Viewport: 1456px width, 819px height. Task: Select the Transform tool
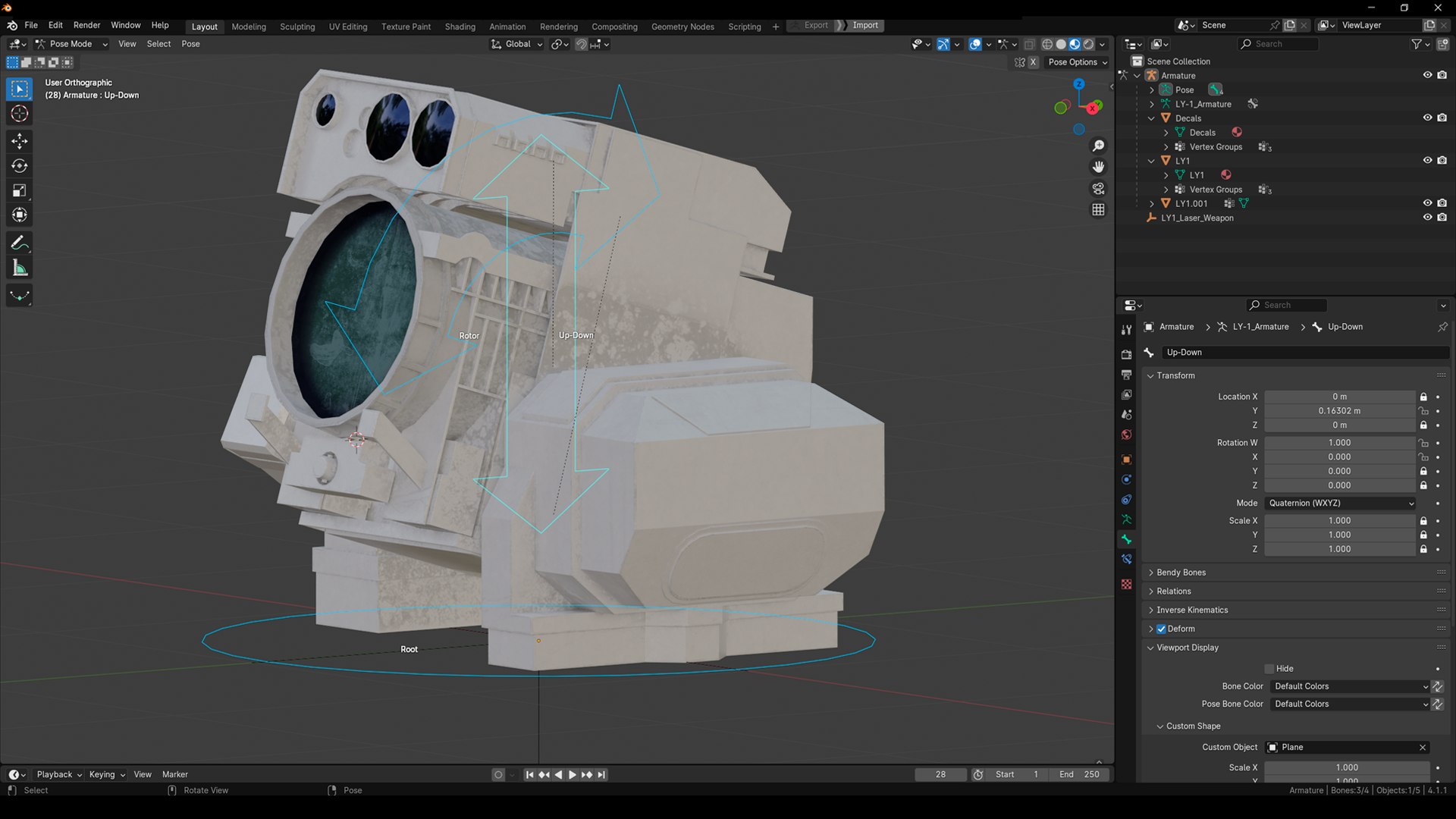tap(20, 215)
